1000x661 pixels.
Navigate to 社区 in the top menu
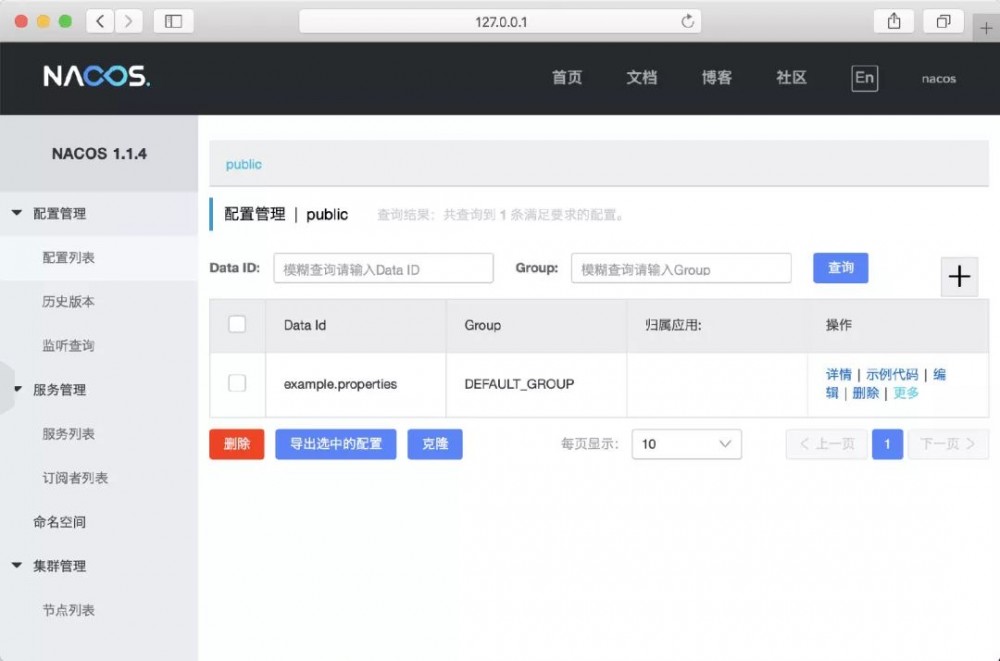coord(790,78)
